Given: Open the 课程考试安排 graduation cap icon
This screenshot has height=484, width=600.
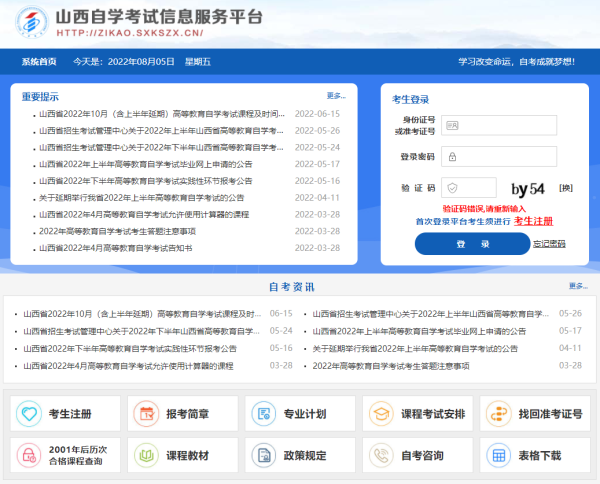Looking at the screenshot, I should tap(381, 414).
